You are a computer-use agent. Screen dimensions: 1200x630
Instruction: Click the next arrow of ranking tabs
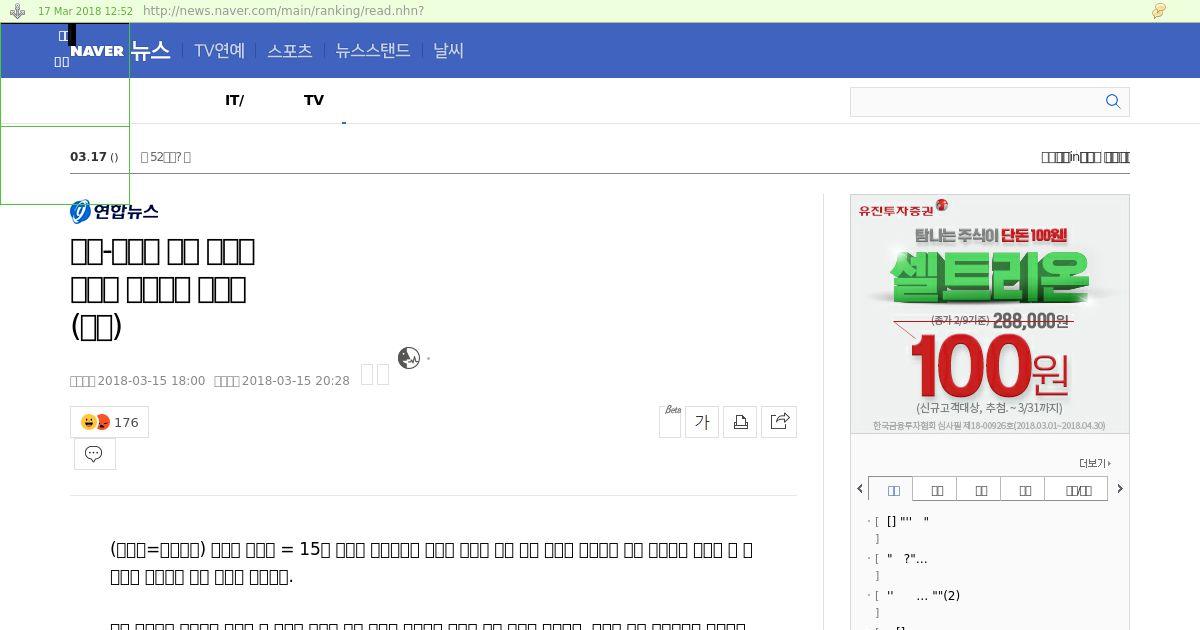1120,489
